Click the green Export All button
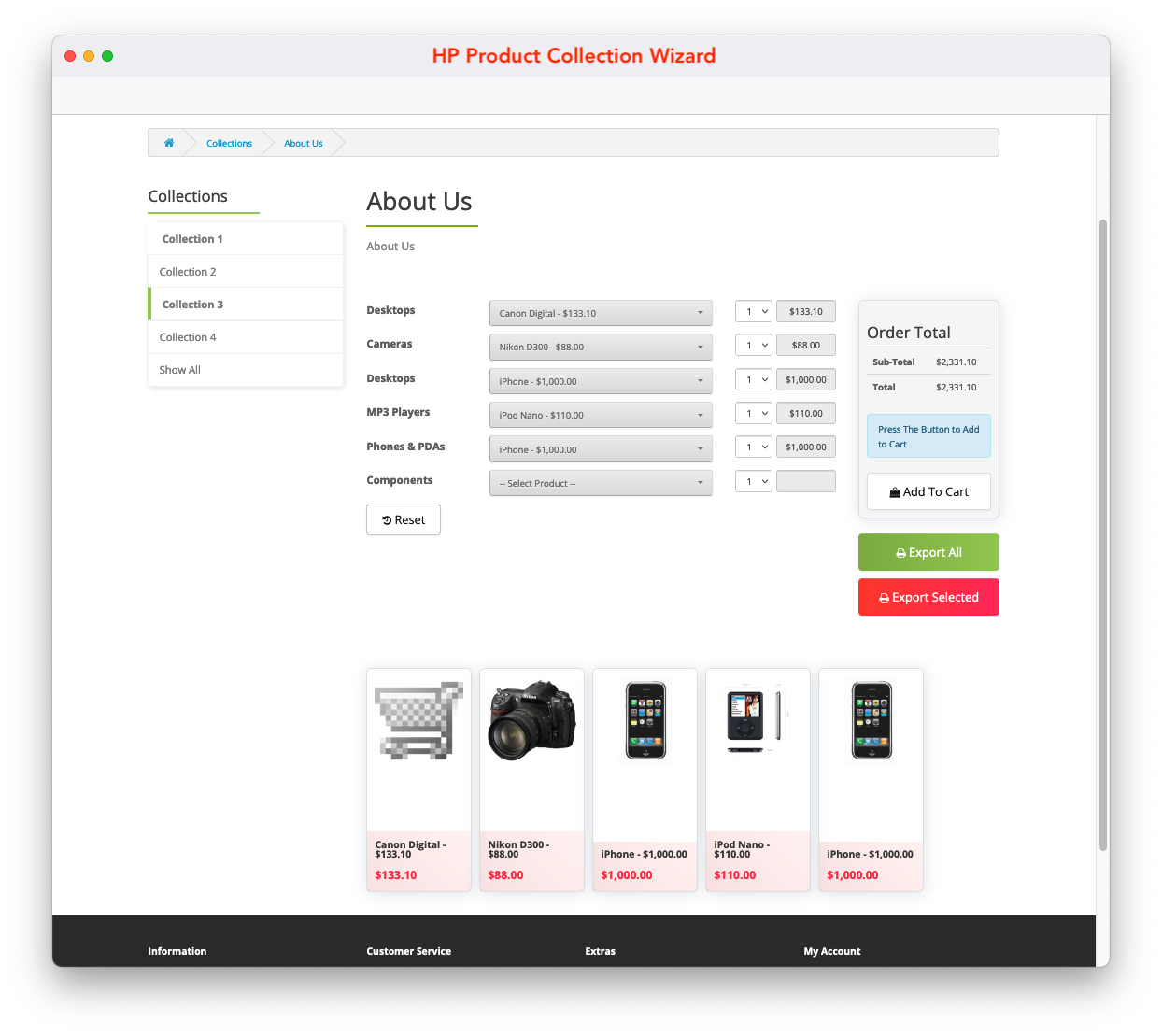1162x1036 pixels. click(x=928, y=552)
